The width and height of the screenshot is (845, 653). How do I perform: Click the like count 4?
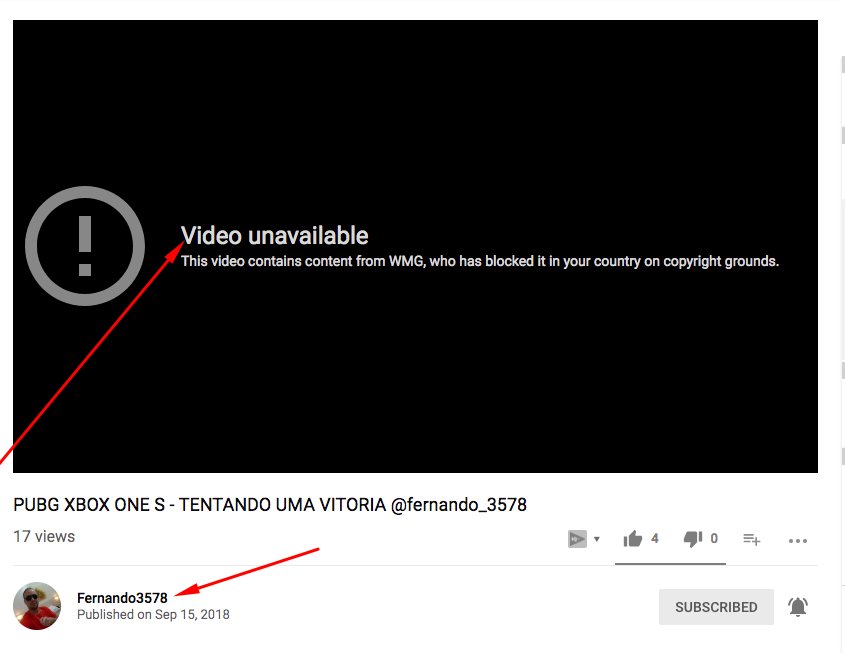[655, 538]
